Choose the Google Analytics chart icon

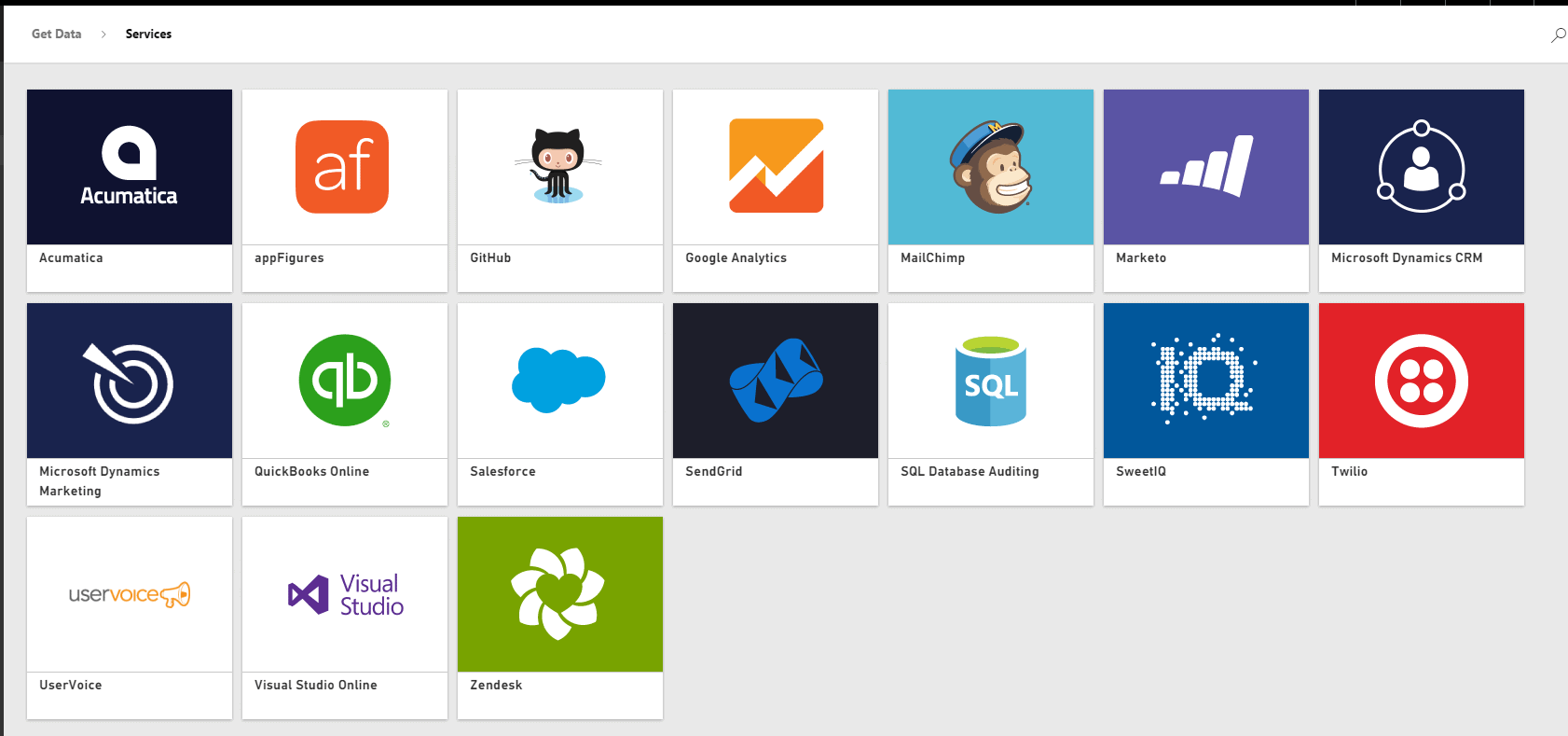tap(776, 166)
